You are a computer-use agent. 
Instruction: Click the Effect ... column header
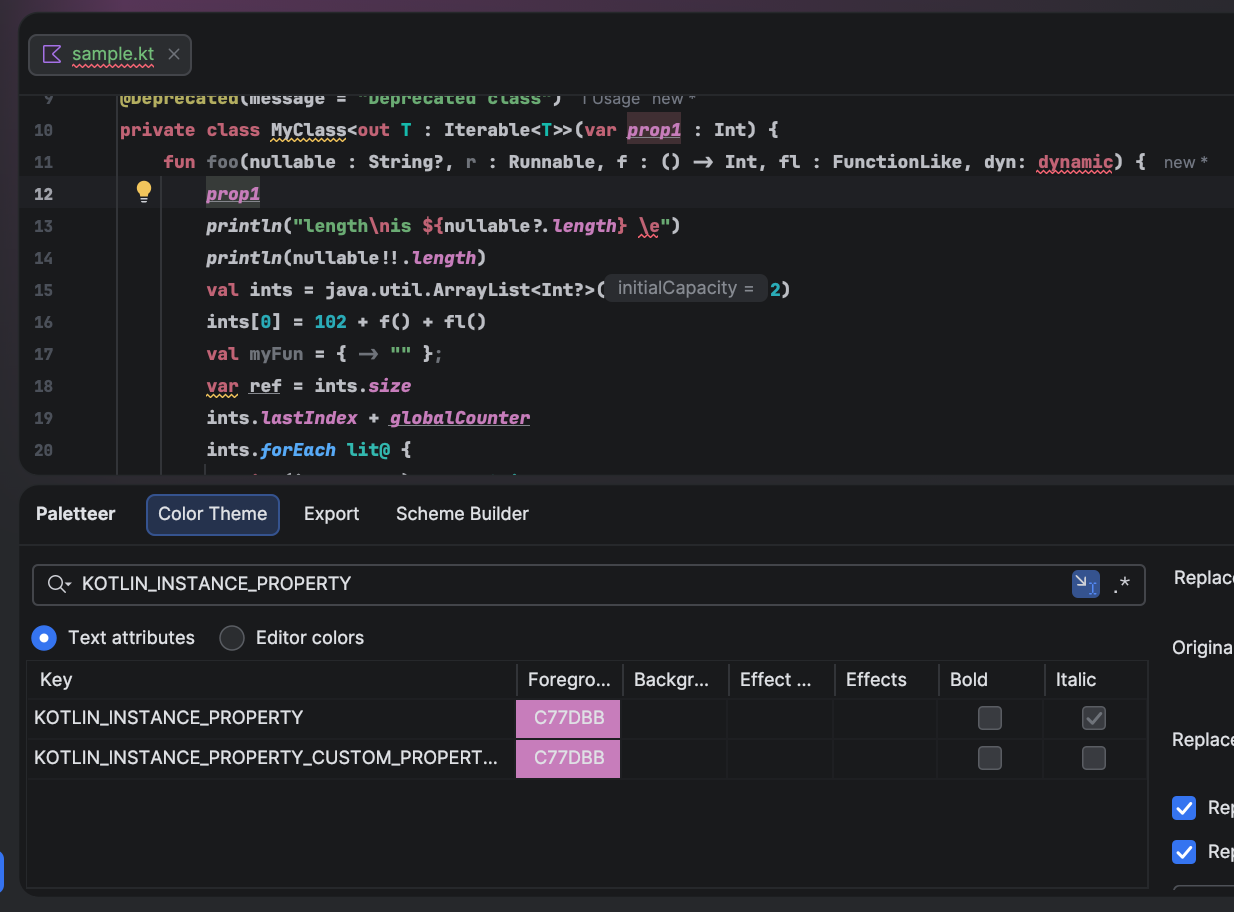[x=781, y=680]
